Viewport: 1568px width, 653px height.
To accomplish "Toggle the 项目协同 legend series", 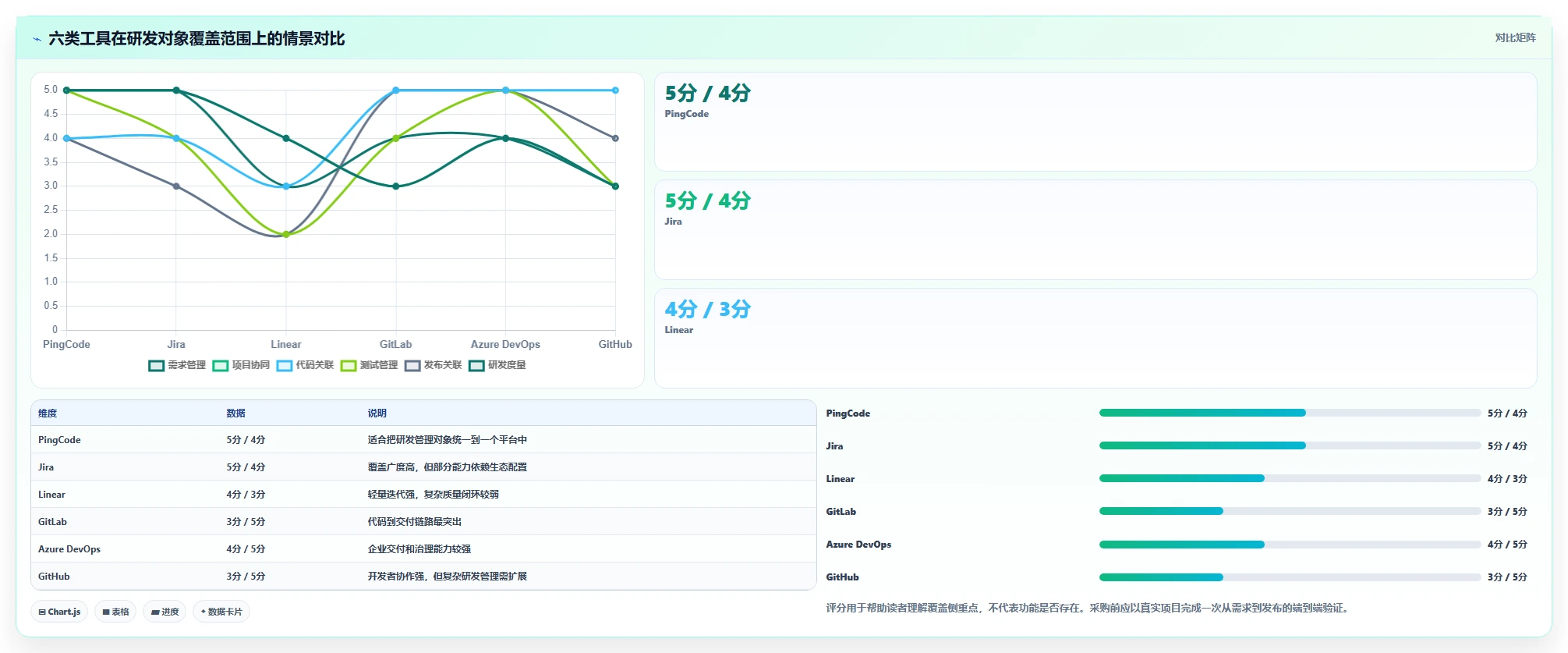I will (x=241, y=365).
